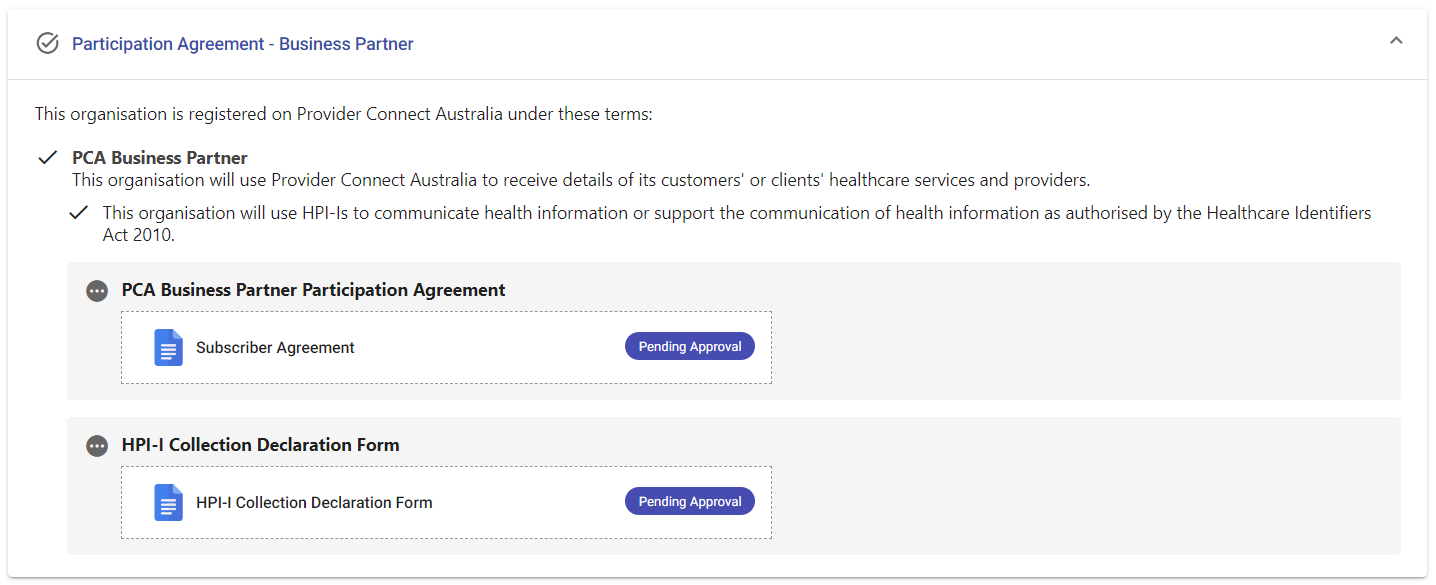Select the HPI-I Collection Declaration Form section title
Image resolution: width=1436 pixels, height=585 pixels.
[260, 445]
